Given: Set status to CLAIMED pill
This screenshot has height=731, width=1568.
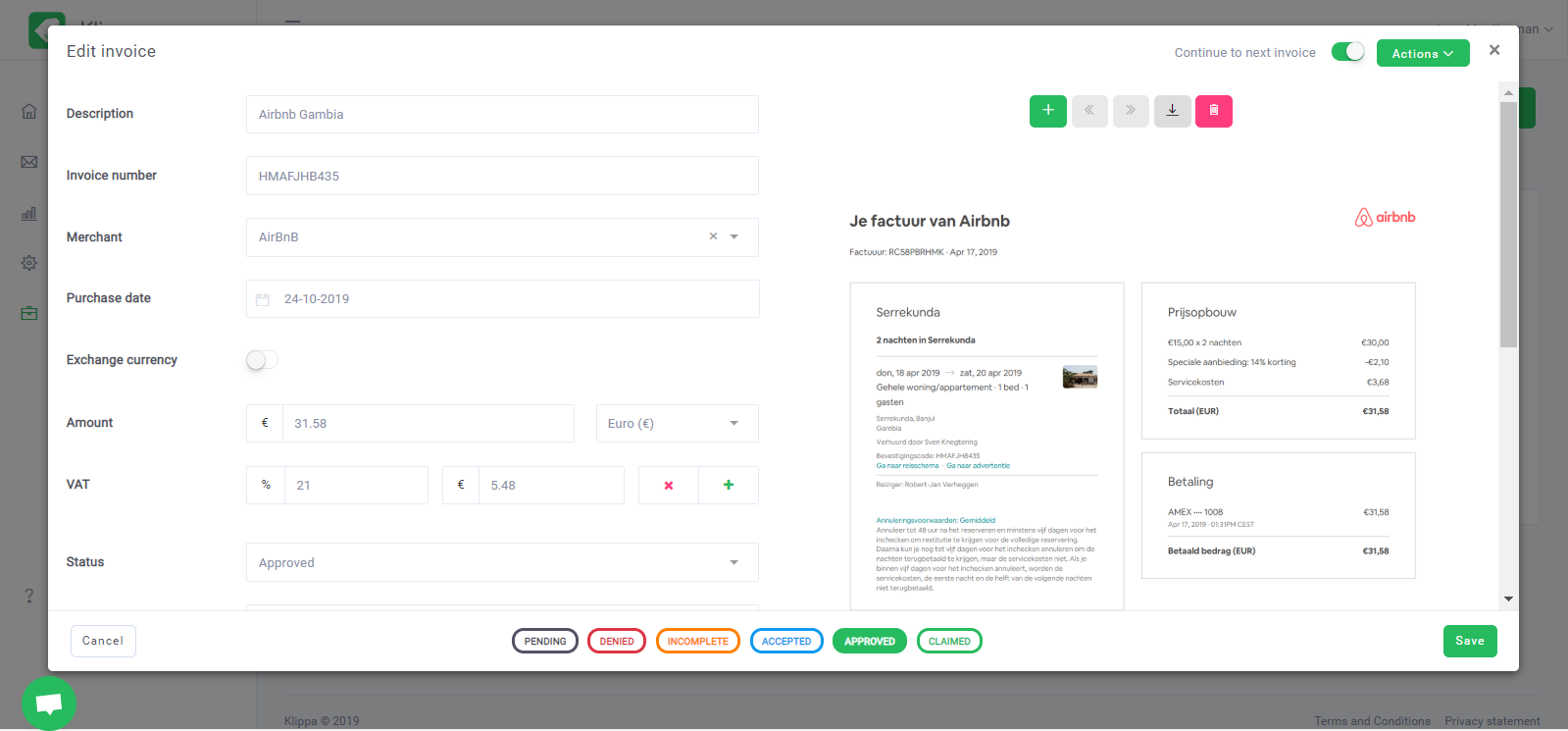Looking at the screenshot, I should (949, 641).
